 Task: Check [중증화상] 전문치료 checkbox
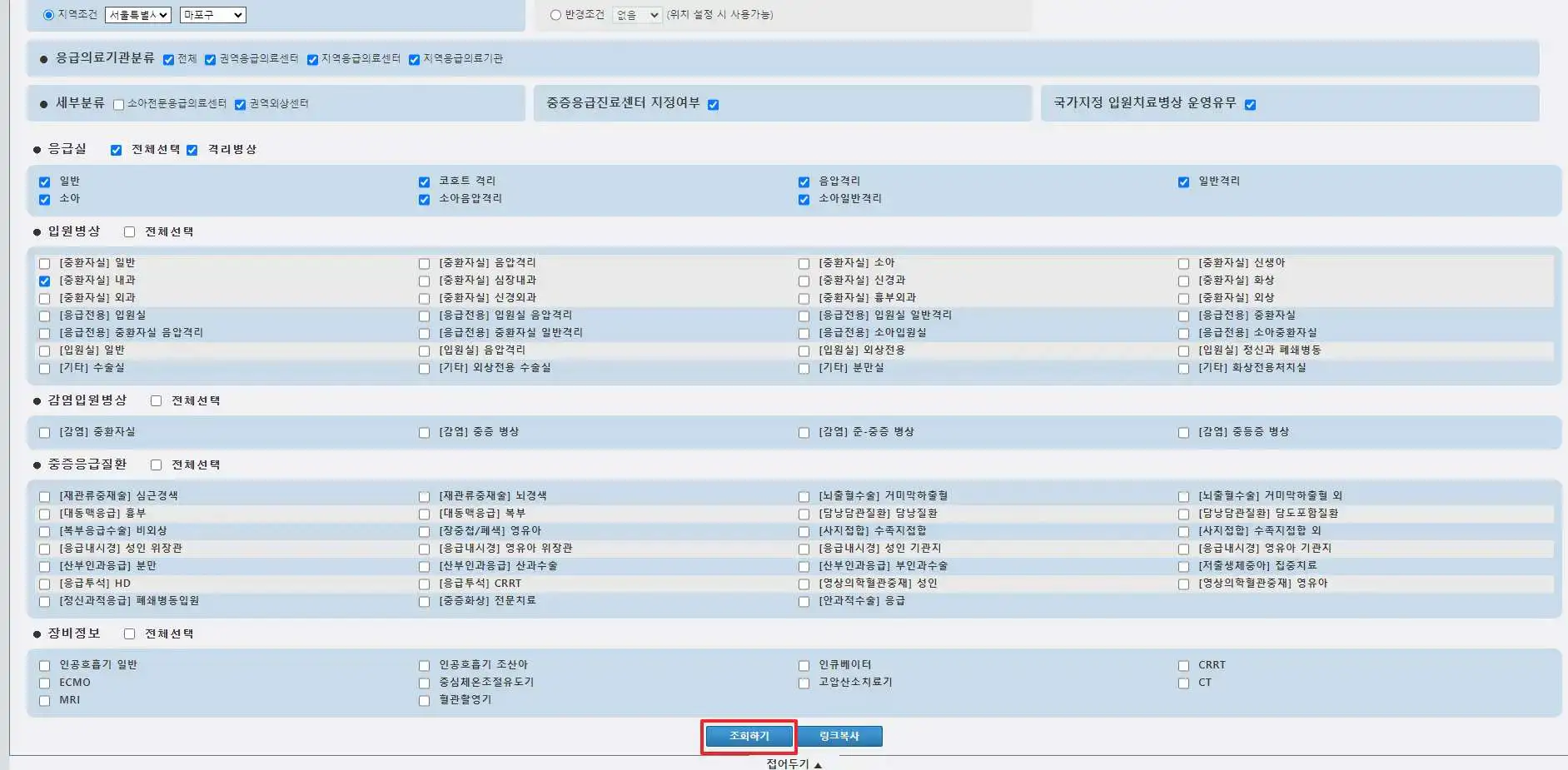click(x=424, y=601)
